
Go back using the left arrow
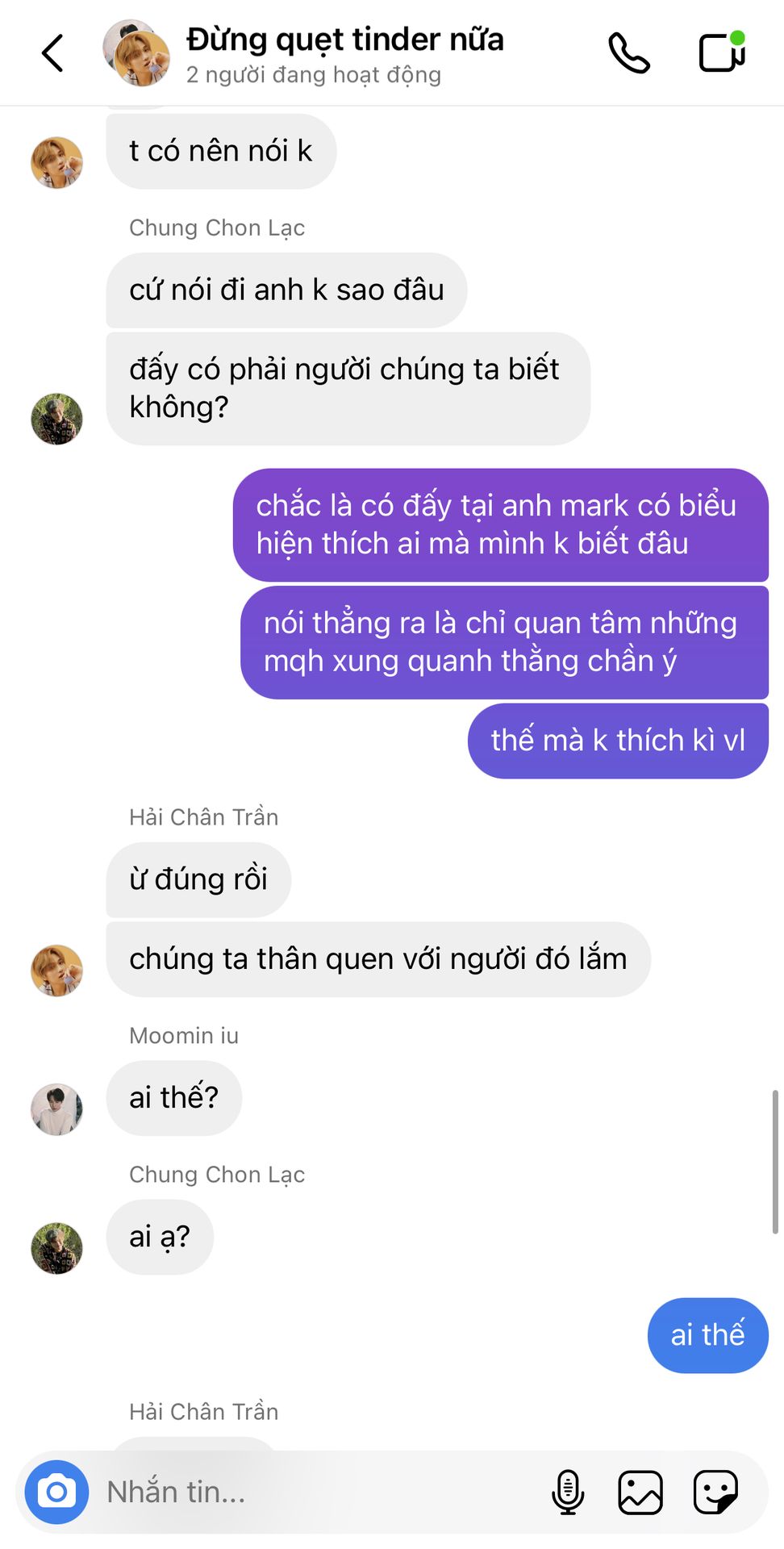coord(52,53)
